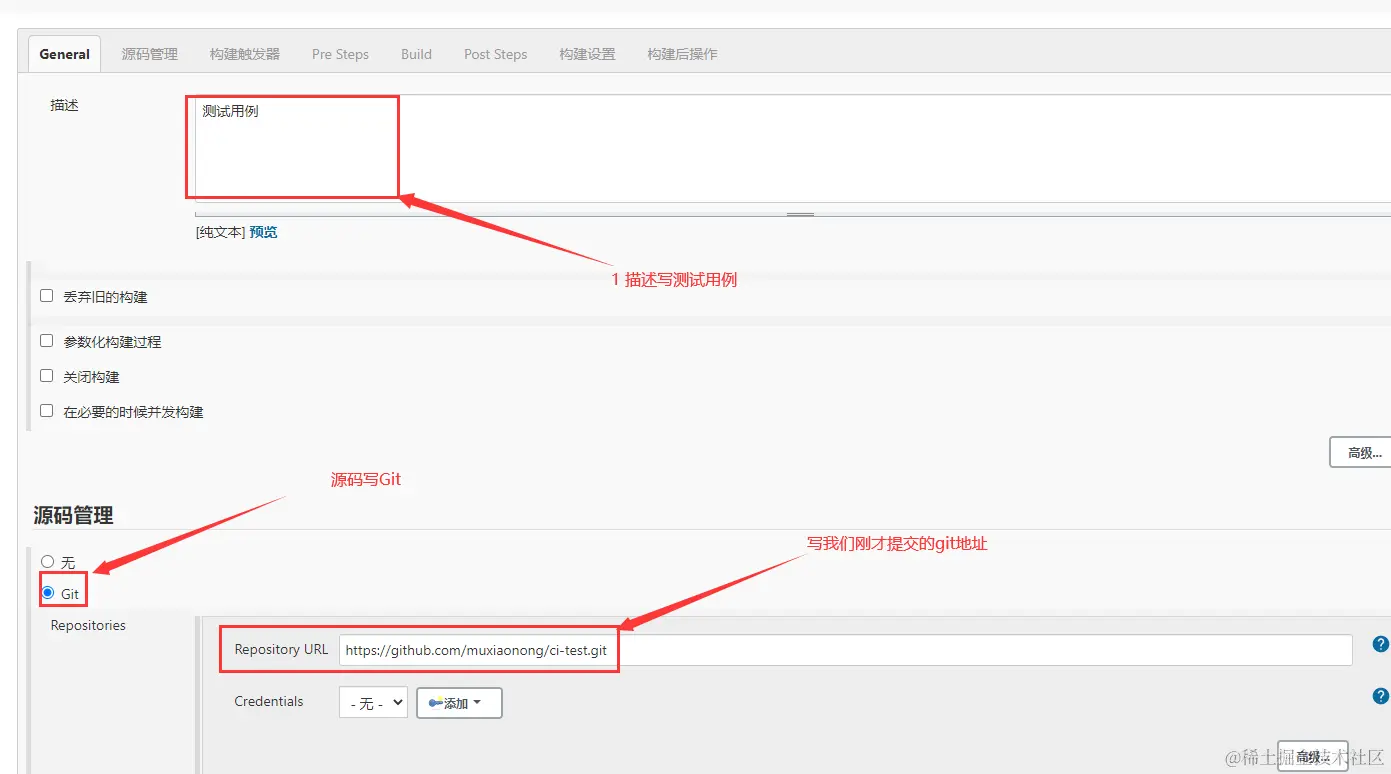The width and height of the screenshot is (1391, 774).
Task: Open the 构建设置 tab
Action: (x=587, y=54)
